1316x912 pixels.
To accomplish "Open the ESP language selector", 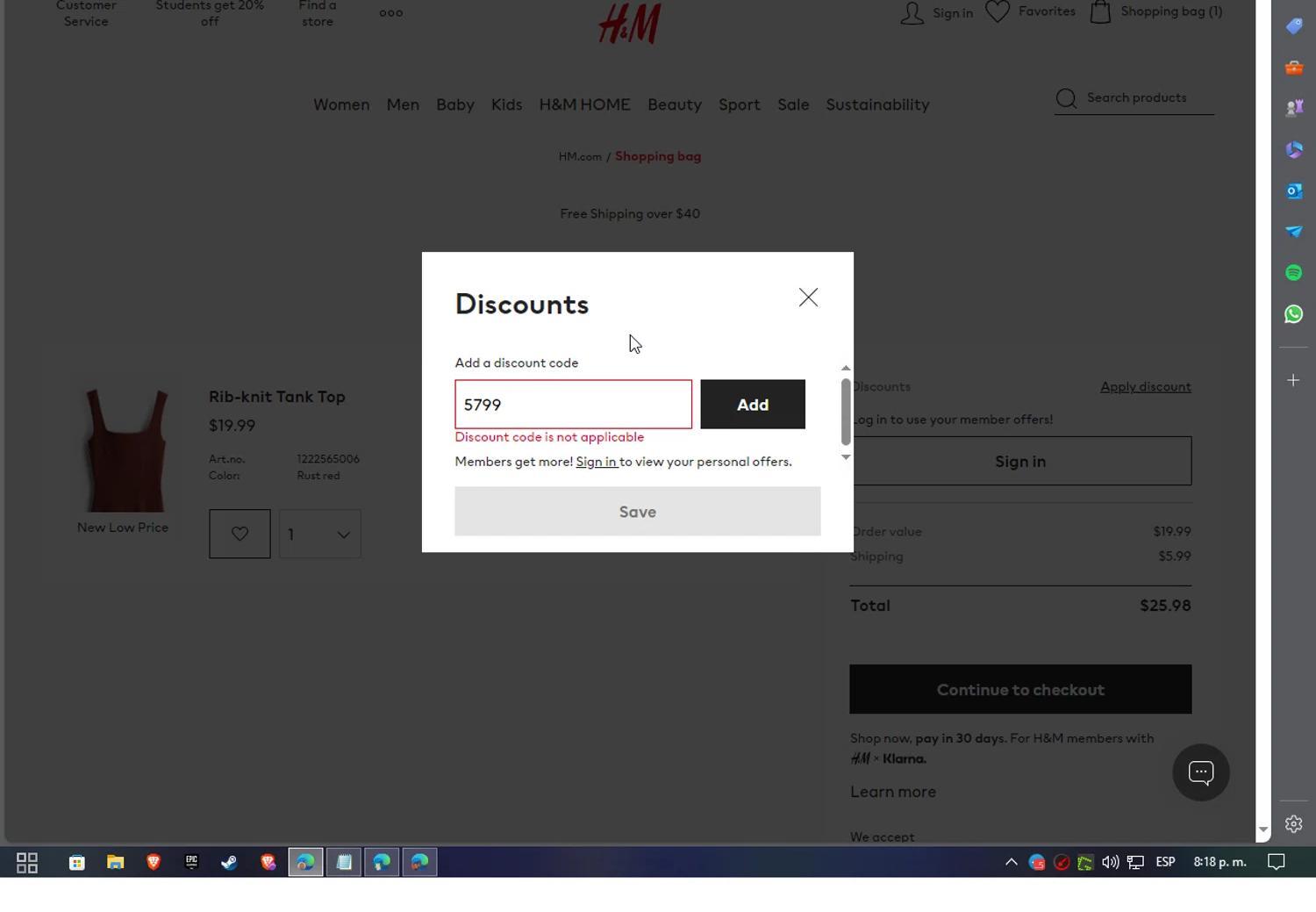I will point(1164,862).
